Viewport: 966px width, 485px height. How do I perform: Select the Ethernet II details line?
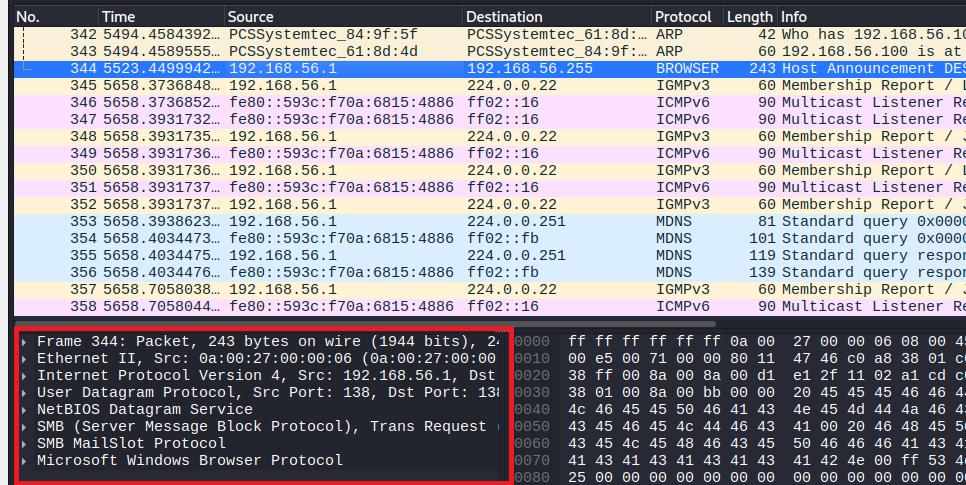tap(267, 359)
